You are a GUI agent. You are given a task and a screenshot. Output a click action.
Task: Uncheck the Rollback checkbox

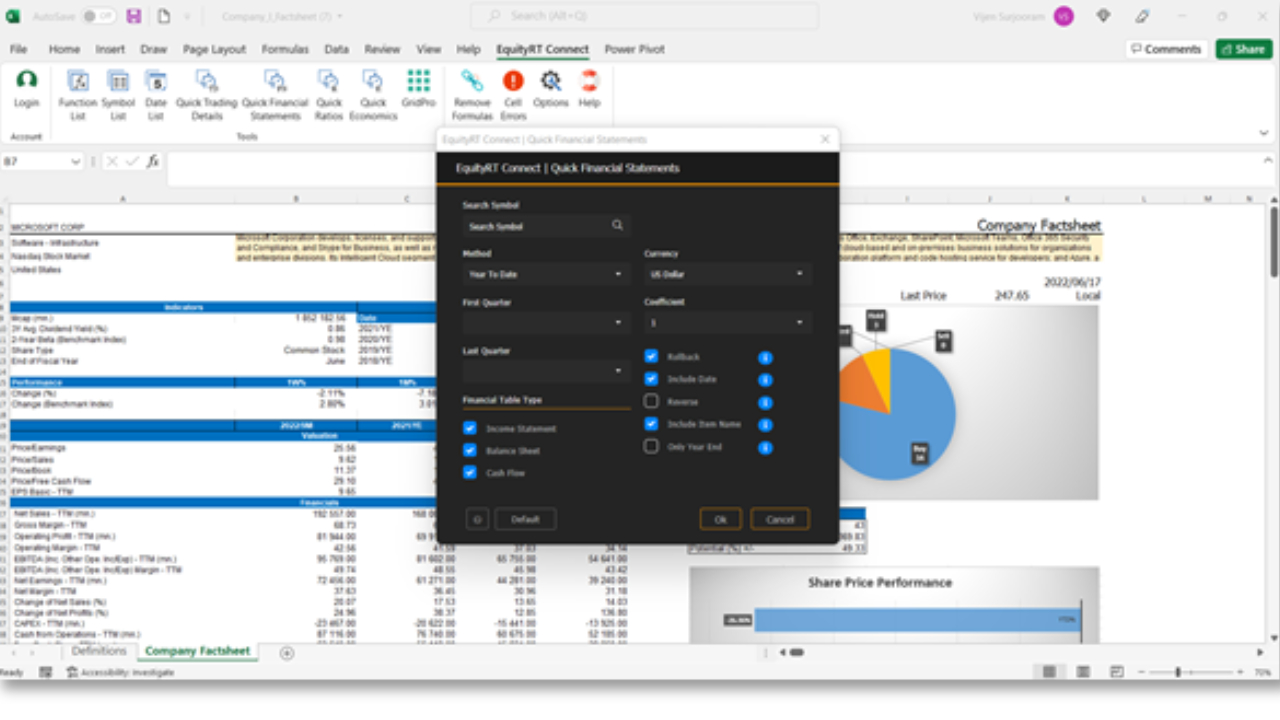(651, 357)
